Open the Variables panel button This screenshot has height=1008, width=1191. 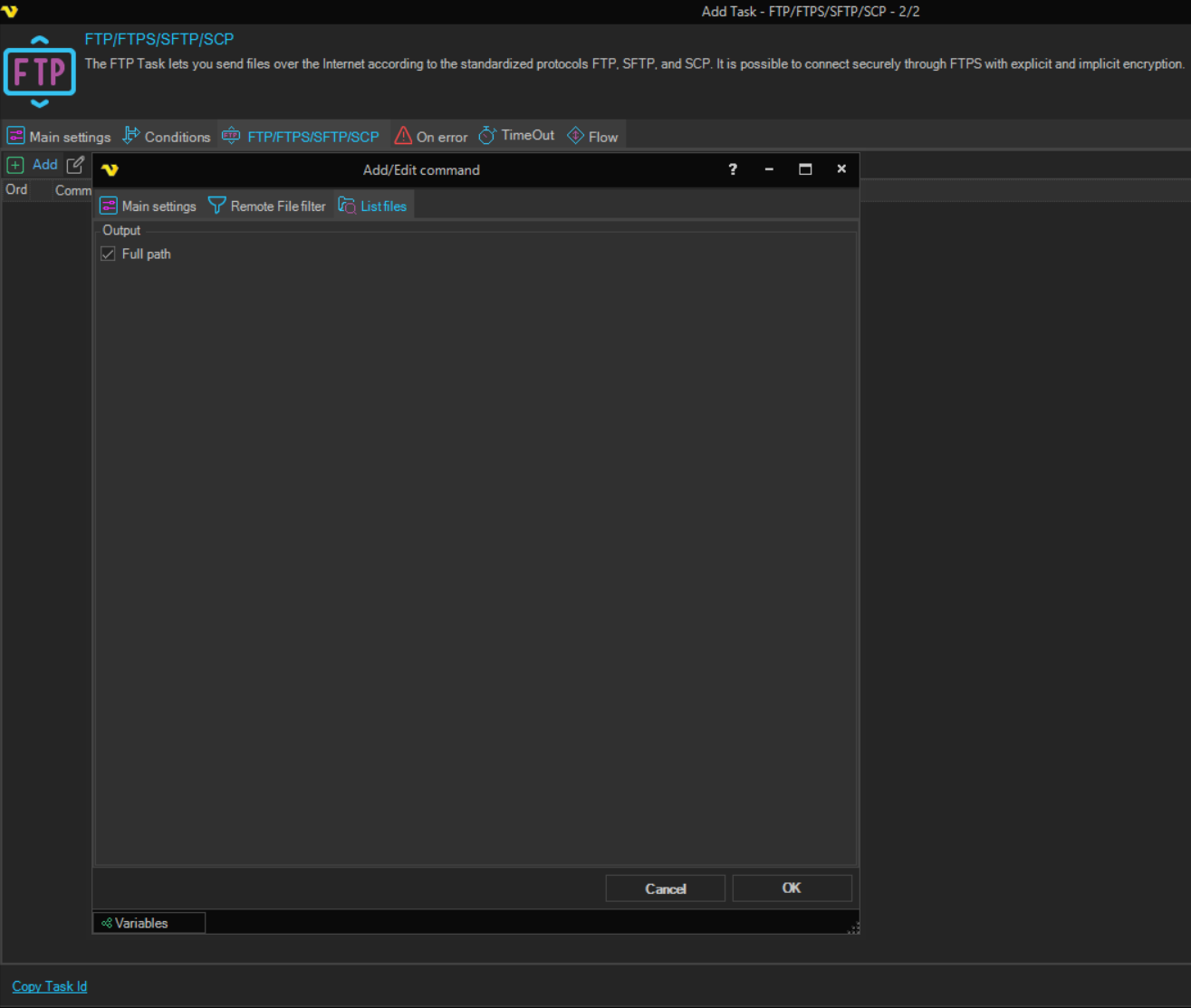click(149, 923)
